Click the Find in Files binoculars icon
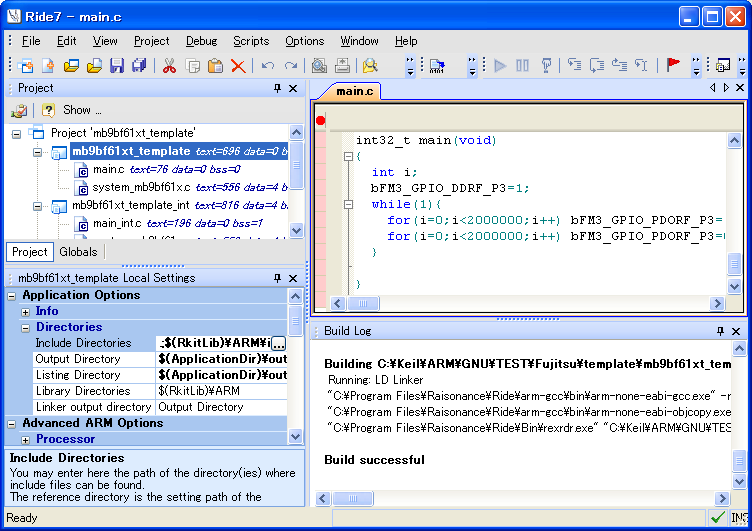 370,65
